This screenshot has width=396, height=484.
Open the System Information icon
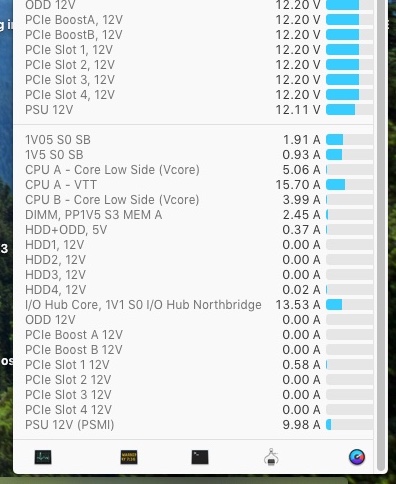tap(271, 457)
